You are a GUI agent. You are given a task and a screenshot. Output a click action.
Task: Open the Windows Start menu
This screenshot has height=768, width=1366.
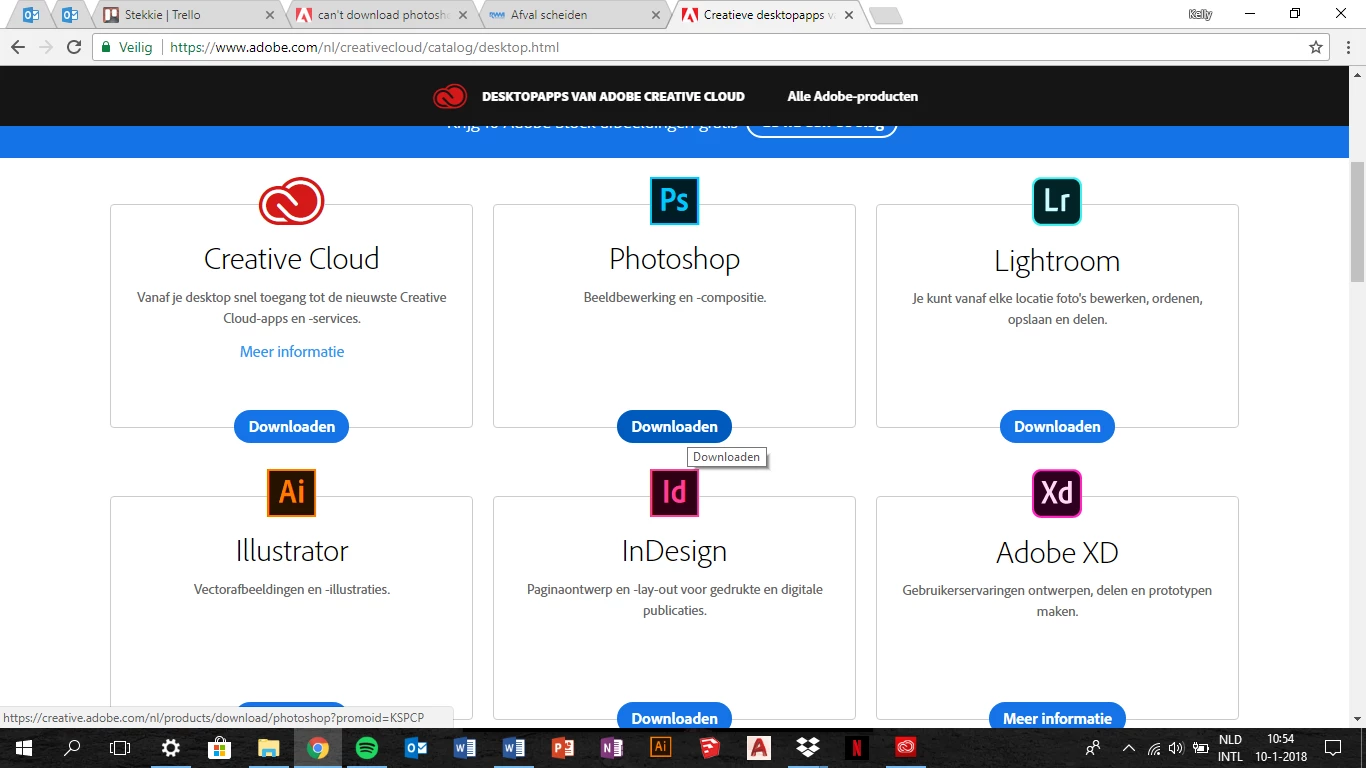tap(23, 747)
